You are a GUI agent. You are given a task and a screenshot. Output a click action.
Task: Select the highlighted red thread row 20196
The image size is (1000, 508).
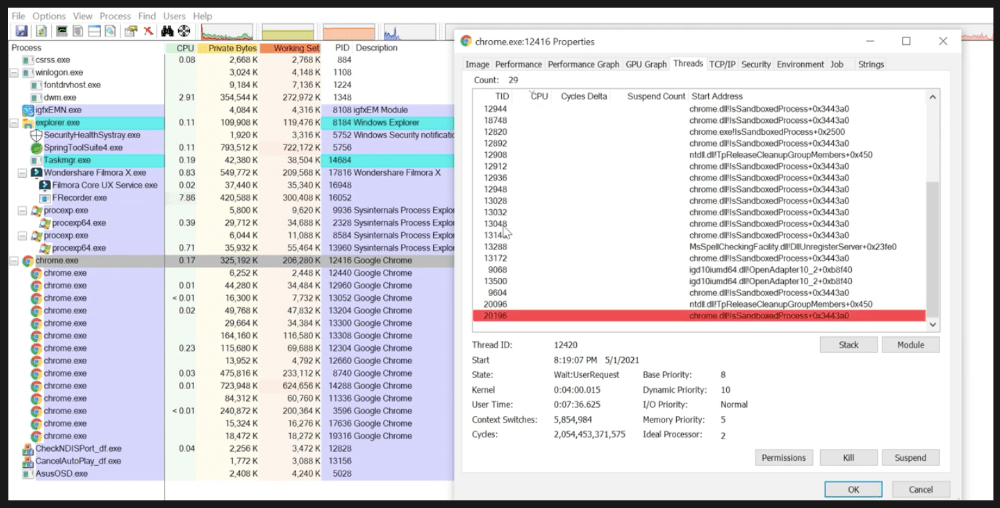[699, 316]
